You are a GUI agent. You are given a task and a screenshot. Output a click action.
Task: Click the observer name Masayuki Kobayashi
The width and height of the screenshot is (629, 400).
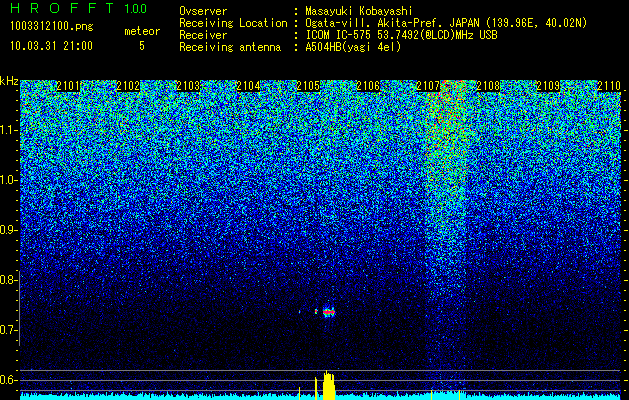click(x=359, y=11)
